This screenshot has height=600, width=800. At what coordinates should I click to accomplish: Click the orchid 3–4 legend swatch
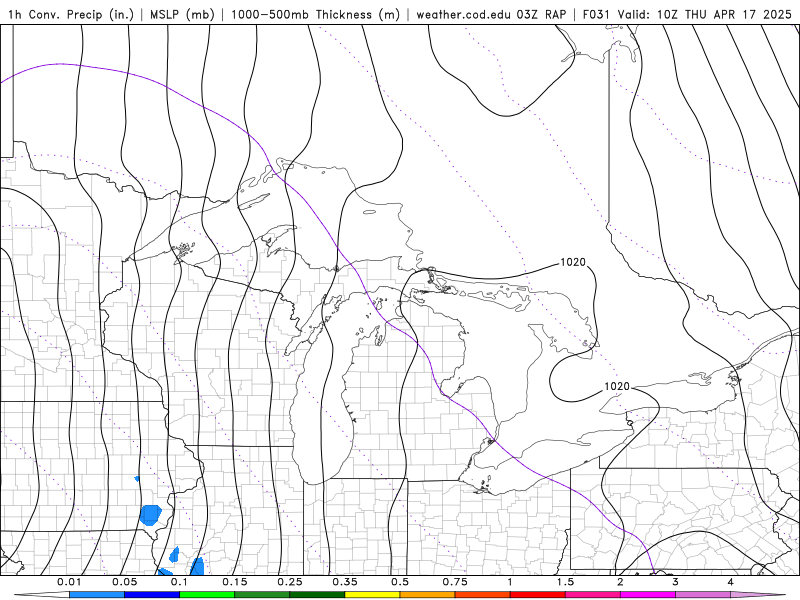(x=703, y=595)
